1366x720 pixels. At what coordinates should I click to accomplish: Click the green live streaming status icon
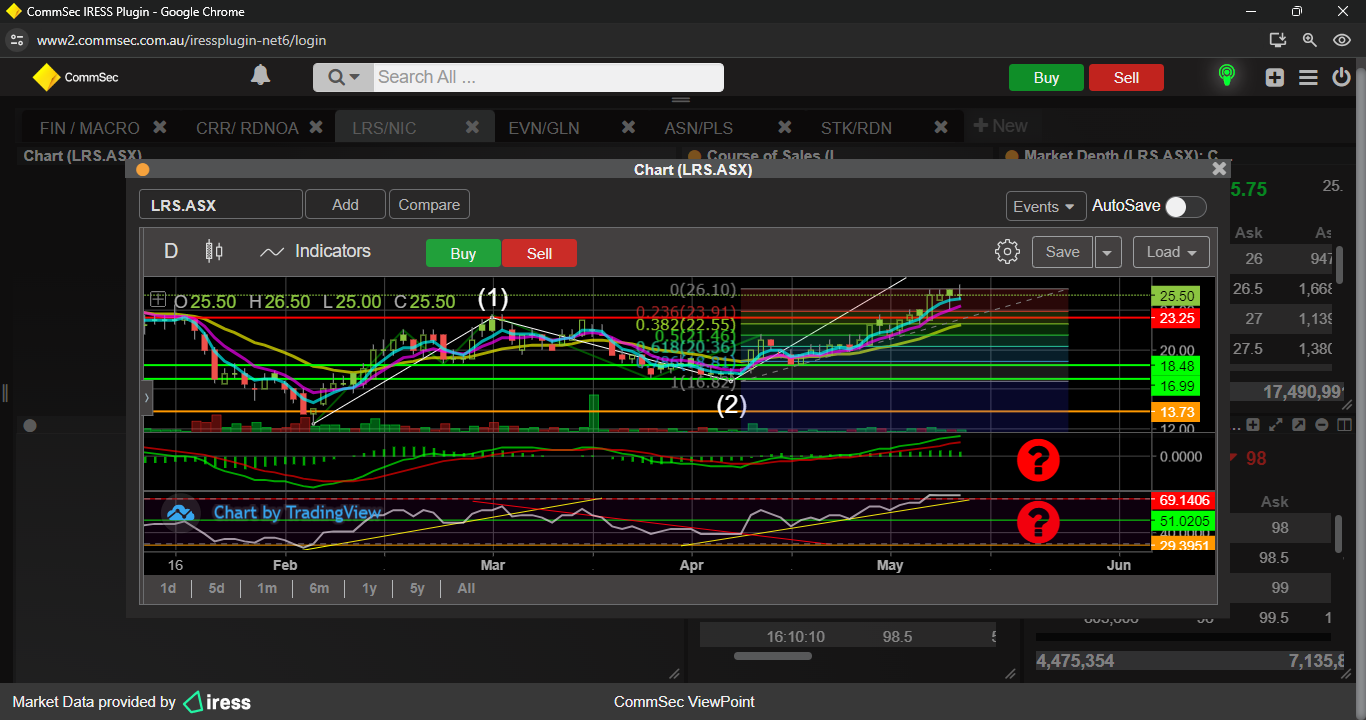coord(1226,76)
